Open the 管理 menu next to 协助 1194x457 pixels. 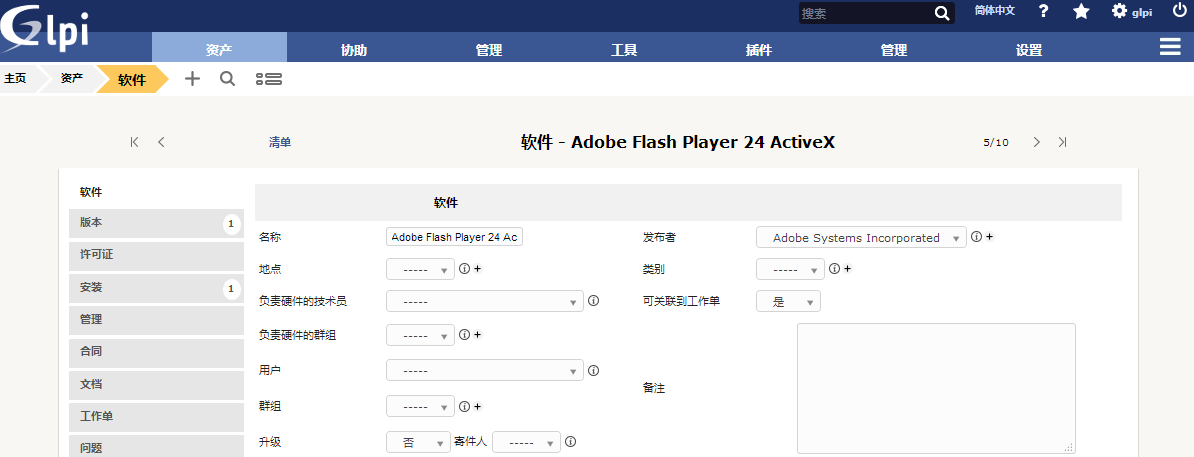point(489,50)
